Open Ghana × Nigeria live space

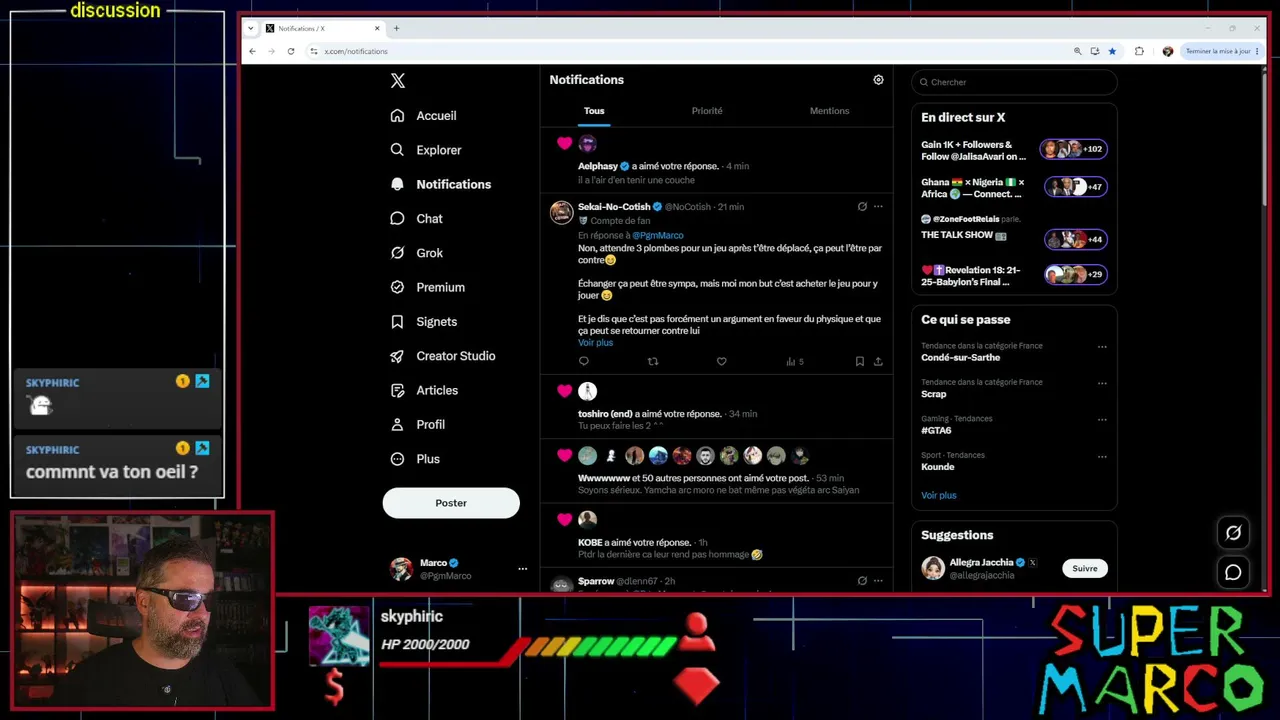coord(1014,188)
